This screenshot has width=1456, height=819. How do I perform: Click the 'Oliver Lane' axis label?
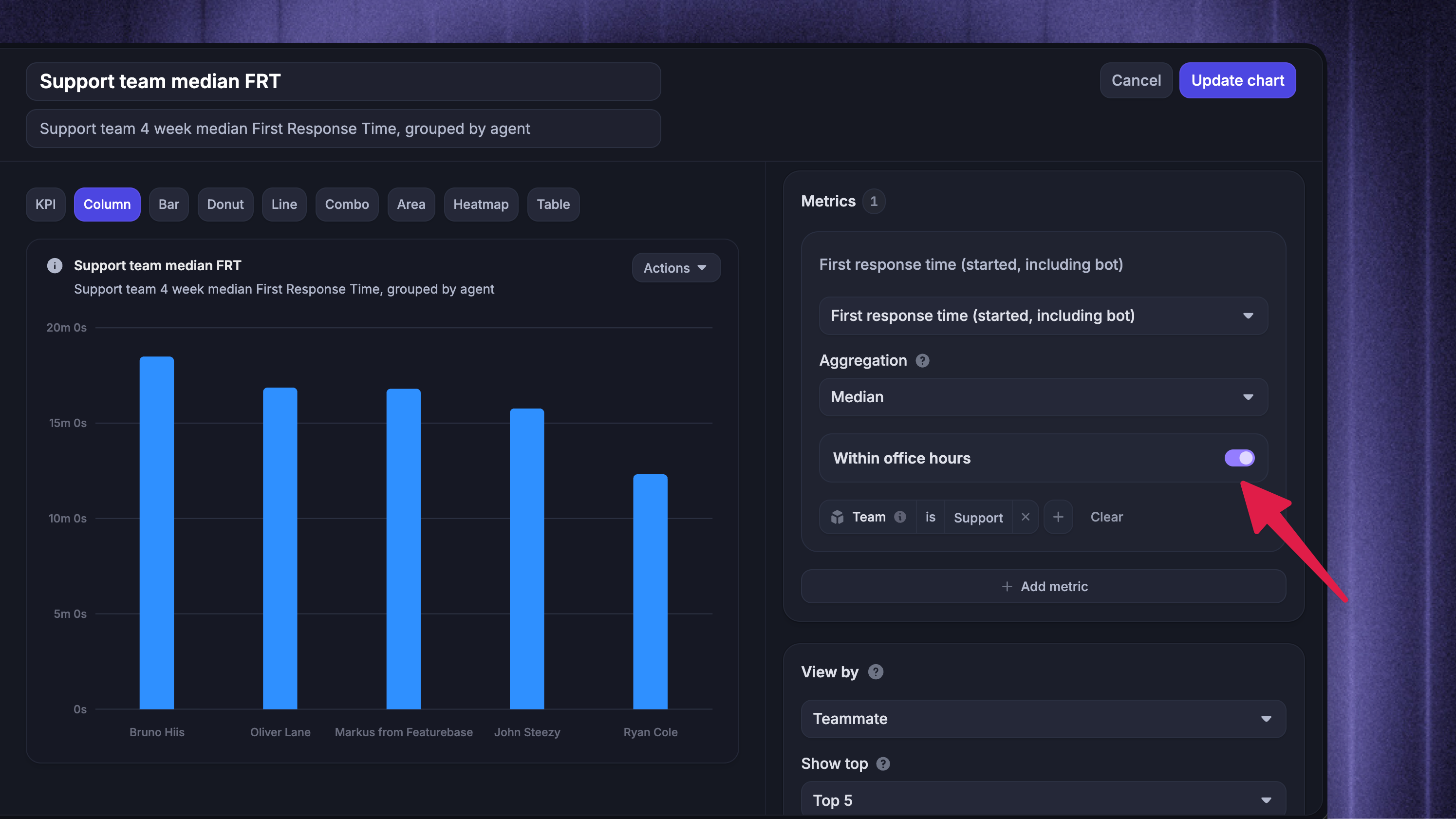tap(280, 732)
